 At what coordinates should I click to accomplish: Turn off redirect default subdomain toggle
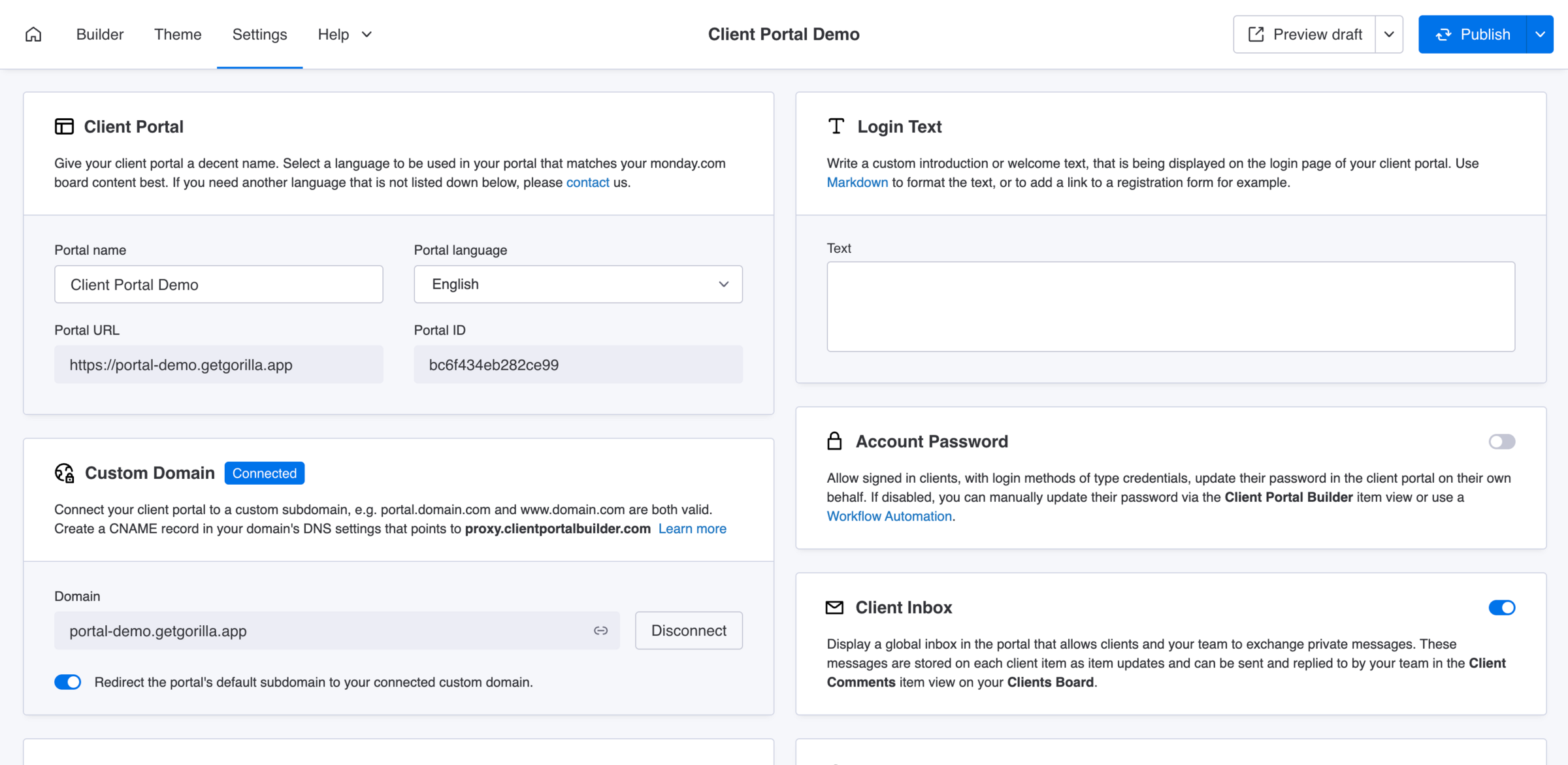pyautogui.click(x=68, y=682)
